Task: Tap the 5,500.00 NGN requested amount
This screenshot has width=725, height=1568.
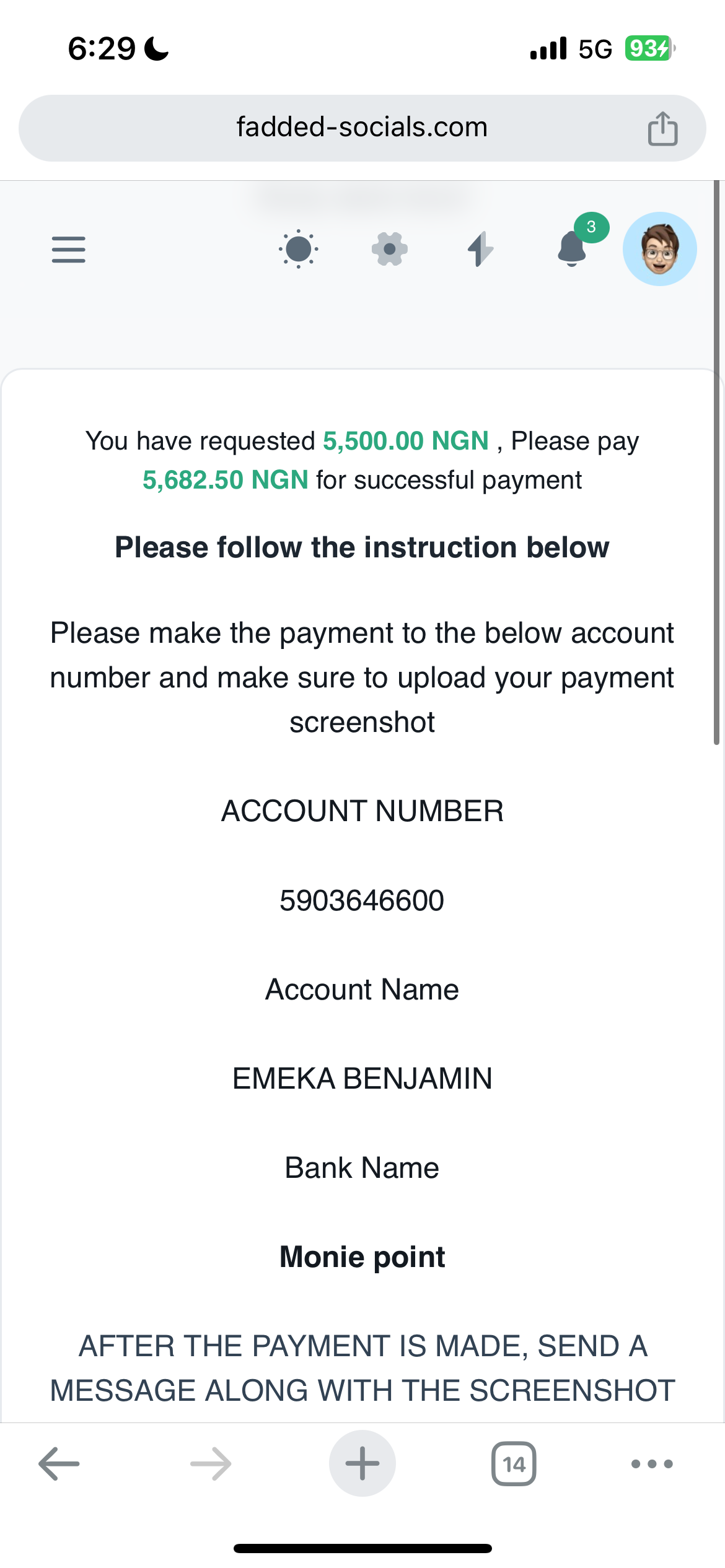Action: (x=406, y=442)
